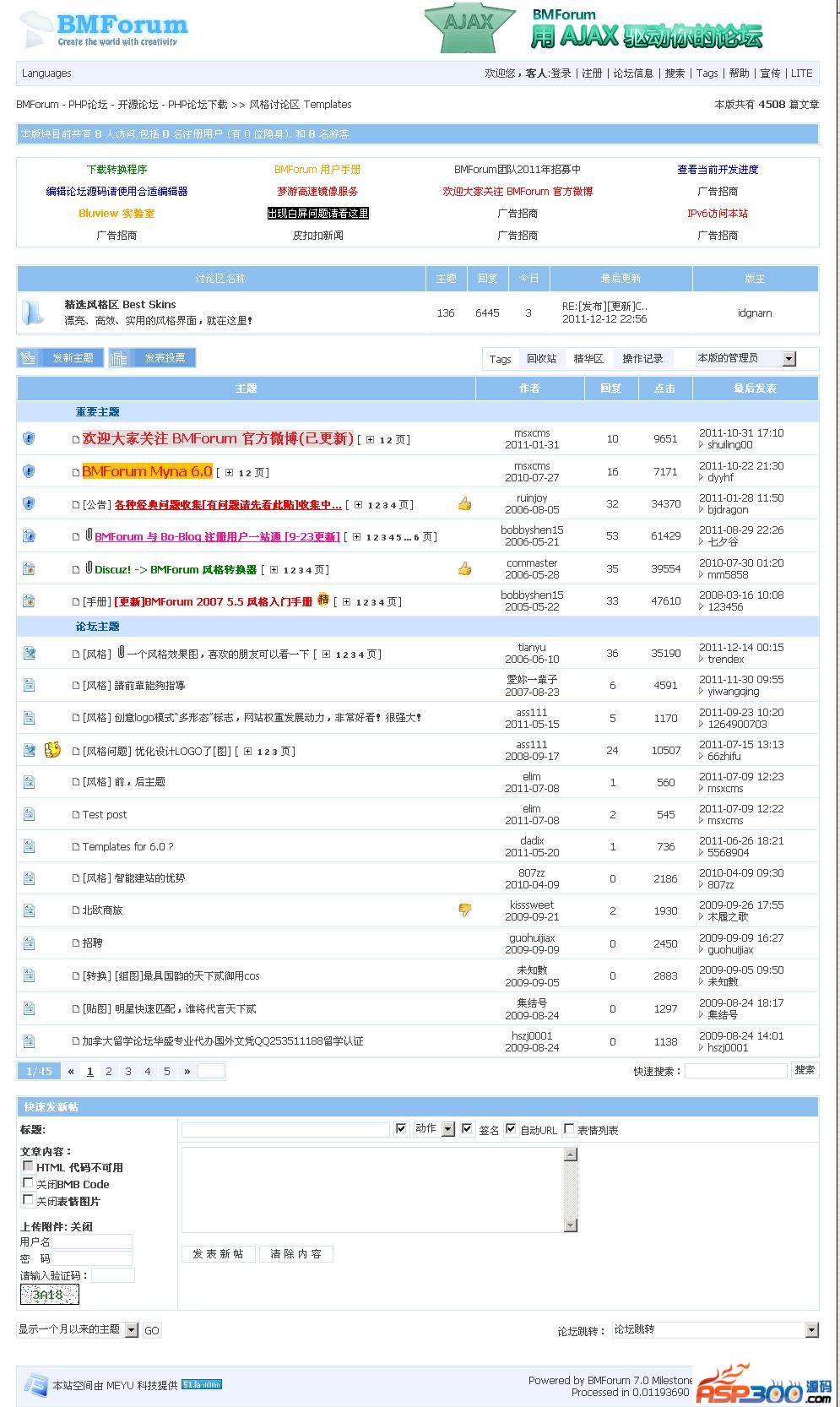840x1407 pixels.
Task: Open the Tags tab above the topic list
Action: (501, 359)
